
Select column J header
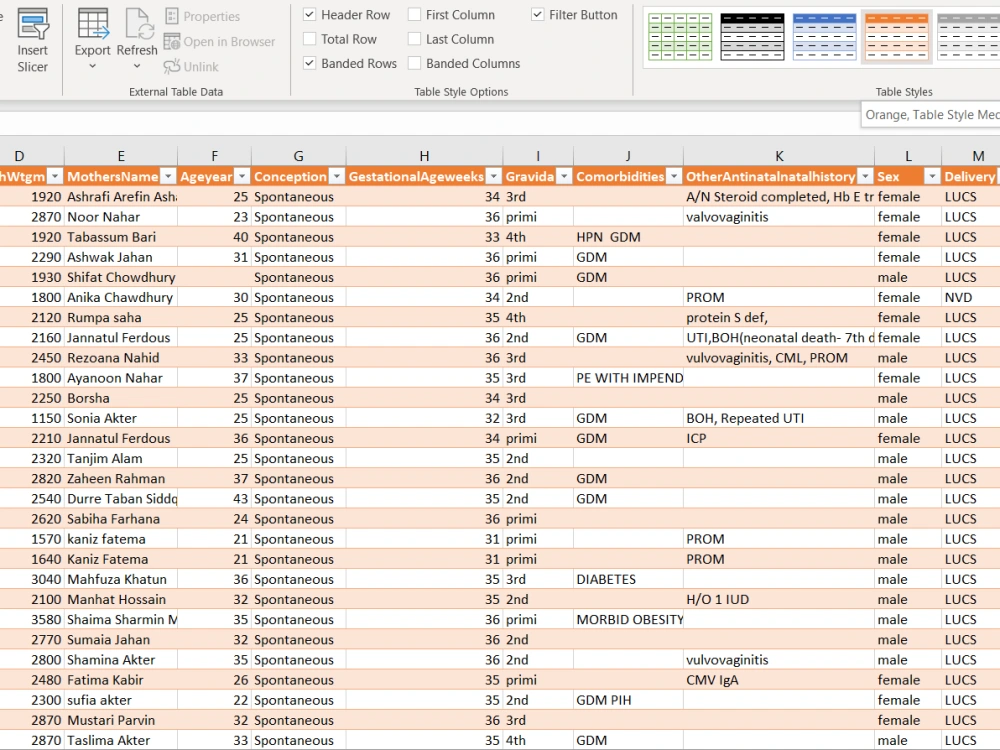(x=628, y=156)
